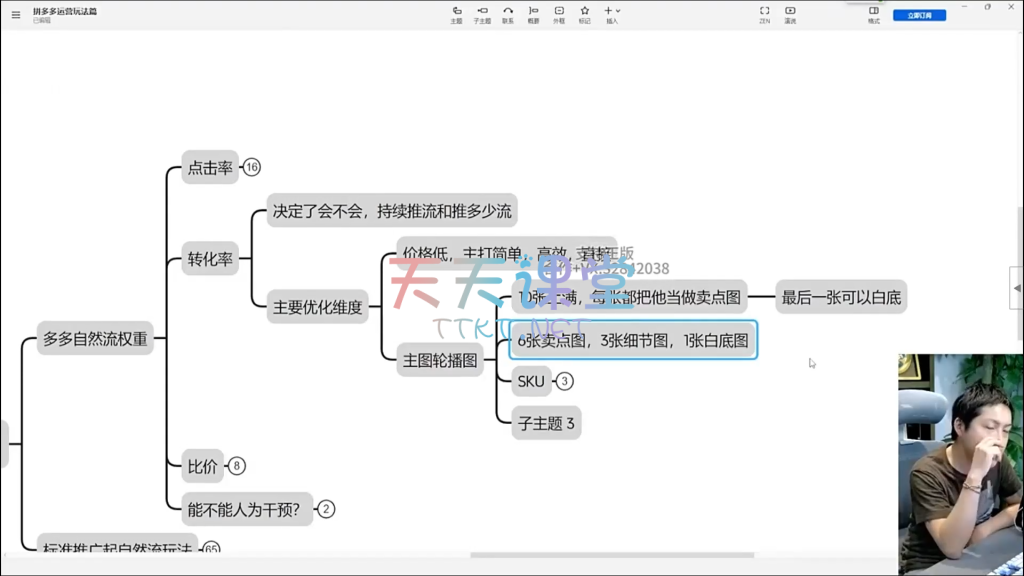Open the Marker (标记) star icon
Screen dimensions: 1024x576
tap(584, 13)
